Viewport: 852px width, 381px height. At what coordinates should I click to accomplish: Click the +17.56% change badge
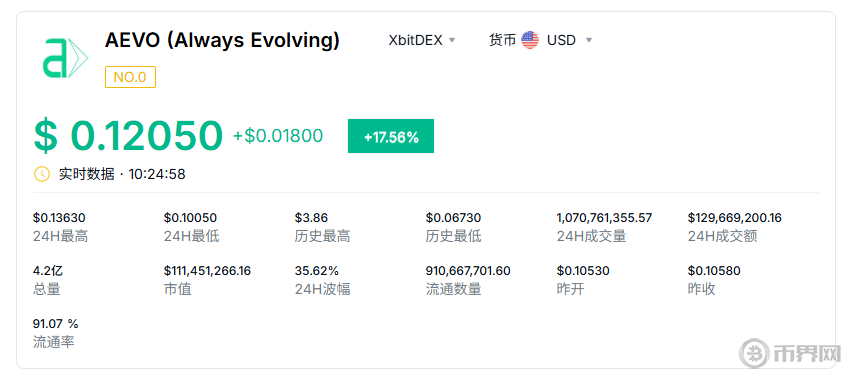coord(391,136)
